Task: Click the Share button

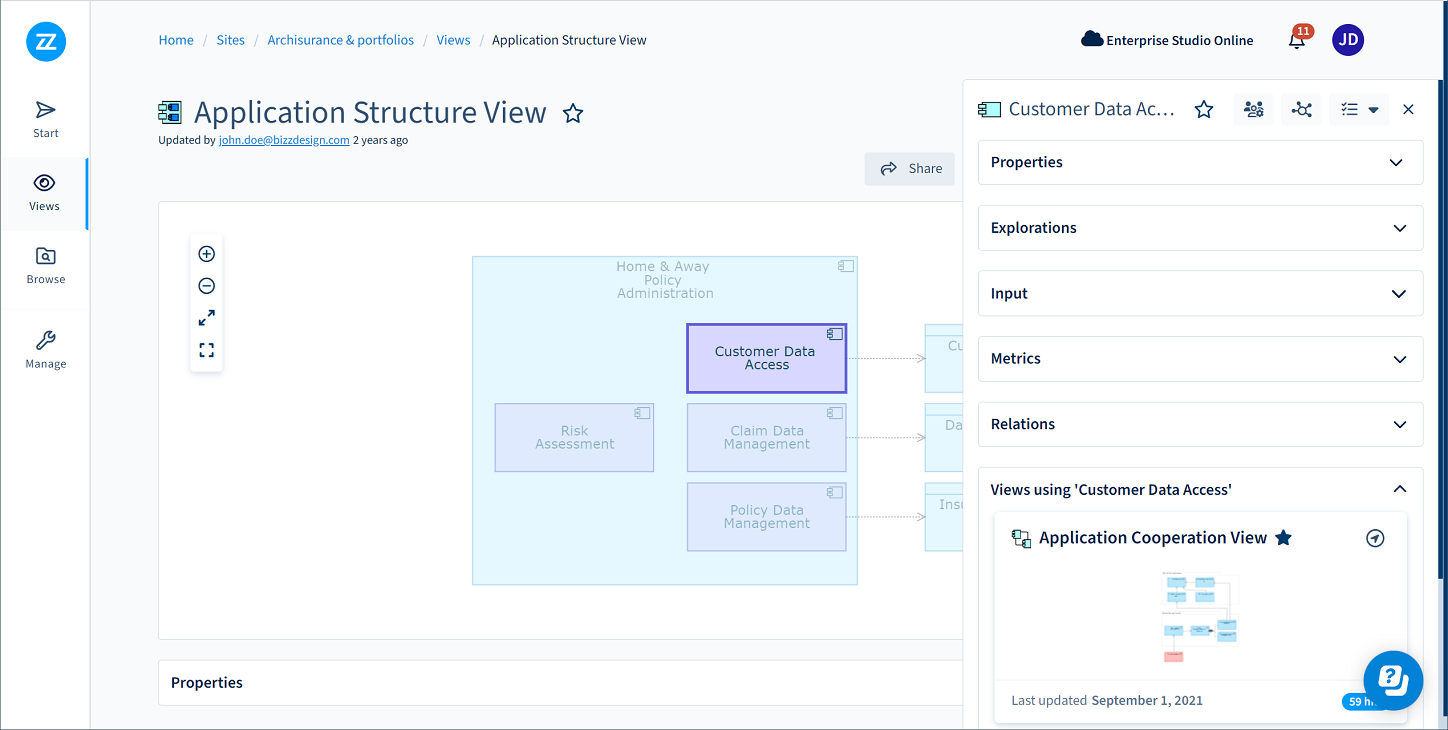Action: click(910, 169)
